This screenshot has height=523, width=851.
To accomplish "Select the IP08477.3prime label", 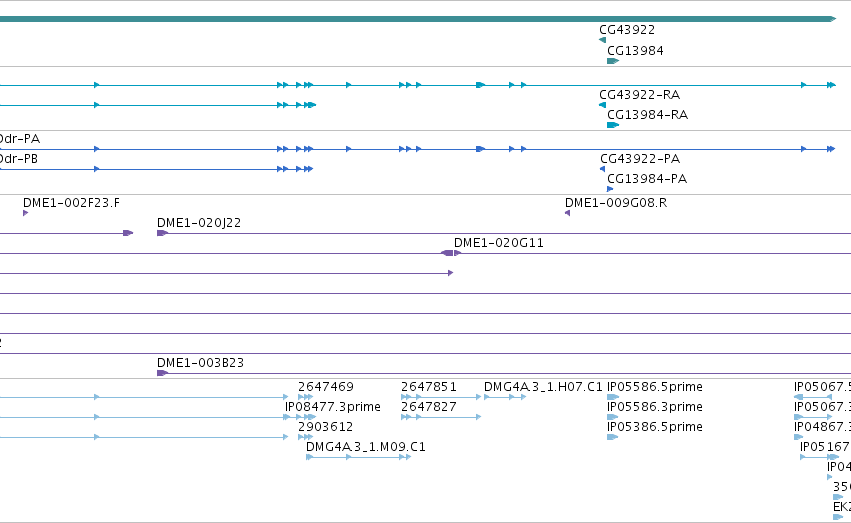I will (x=333, y=407).
